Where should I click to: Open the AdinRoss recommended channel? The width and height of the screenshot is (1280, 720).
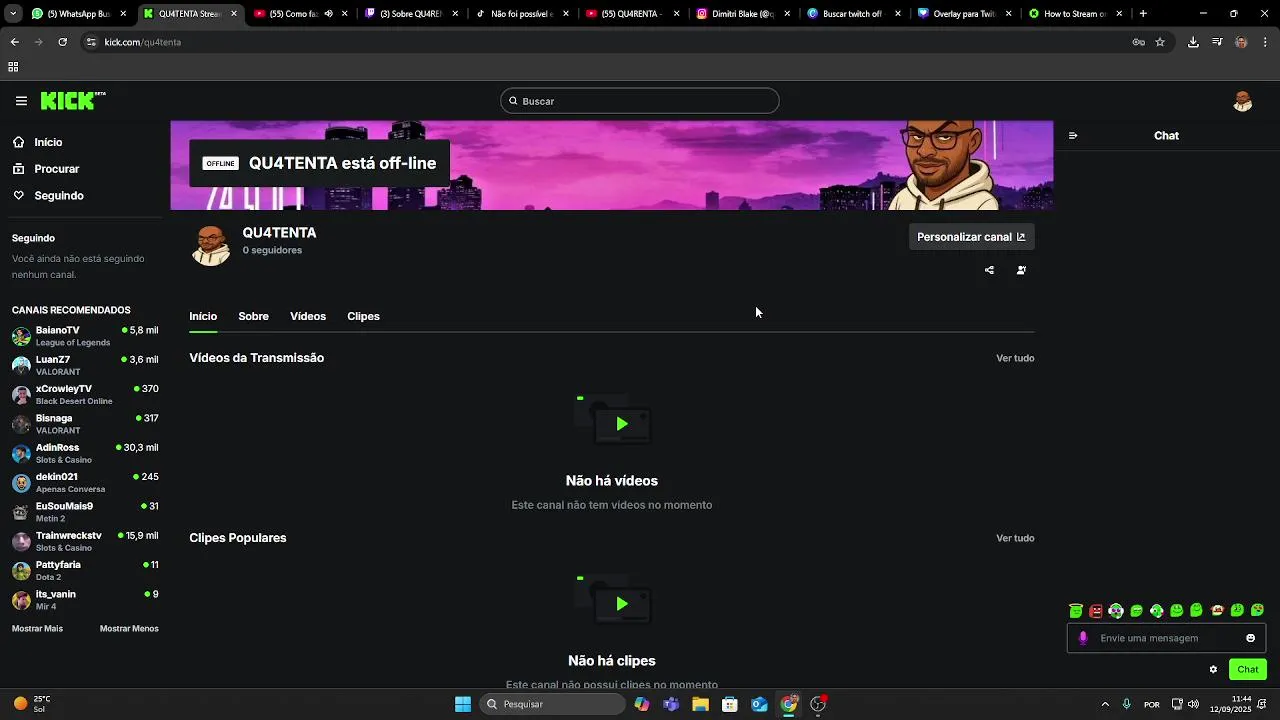(85, 453)
